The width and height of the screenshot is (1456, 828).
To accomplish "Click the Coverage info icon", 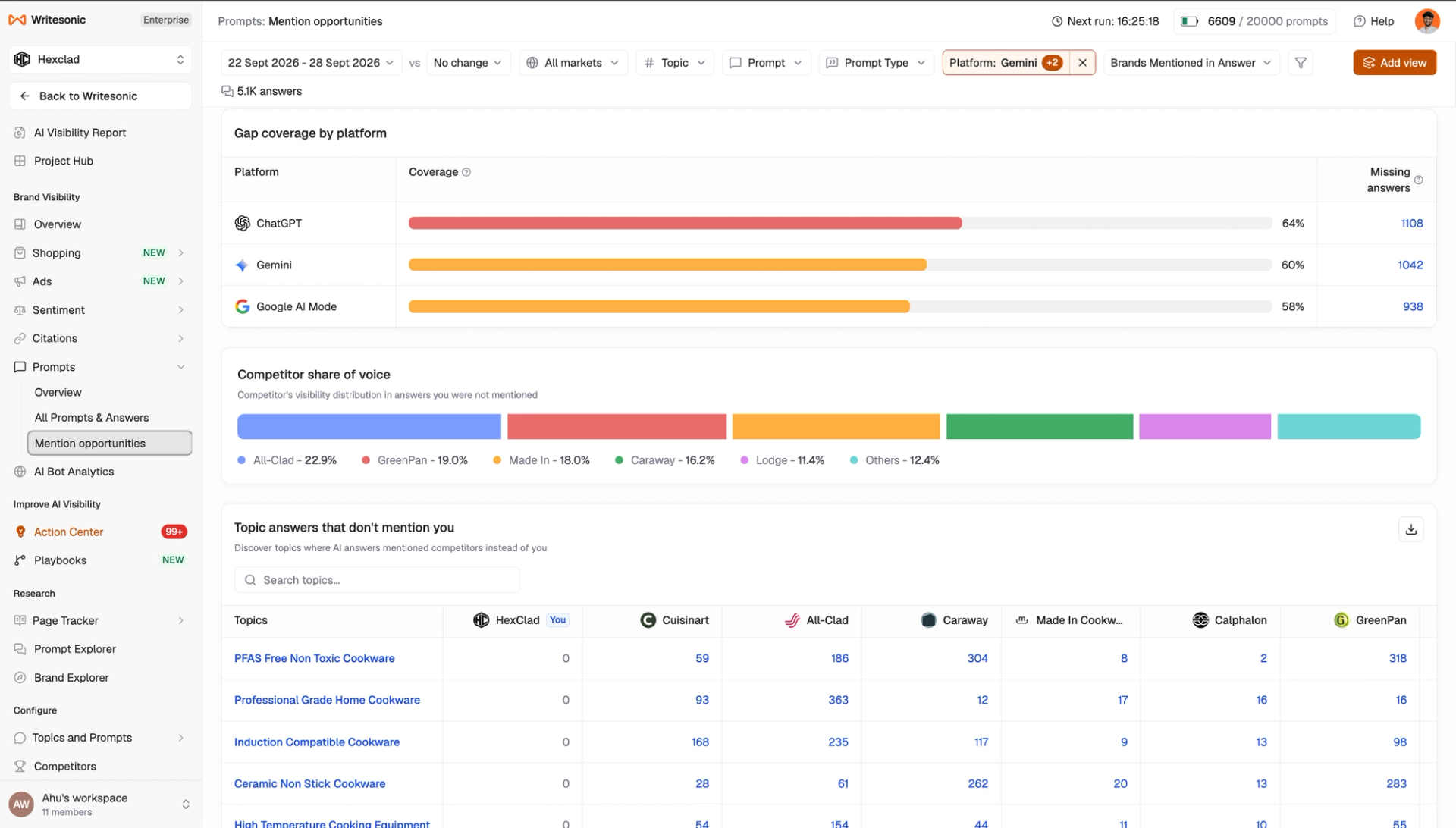I will [466, 172].
